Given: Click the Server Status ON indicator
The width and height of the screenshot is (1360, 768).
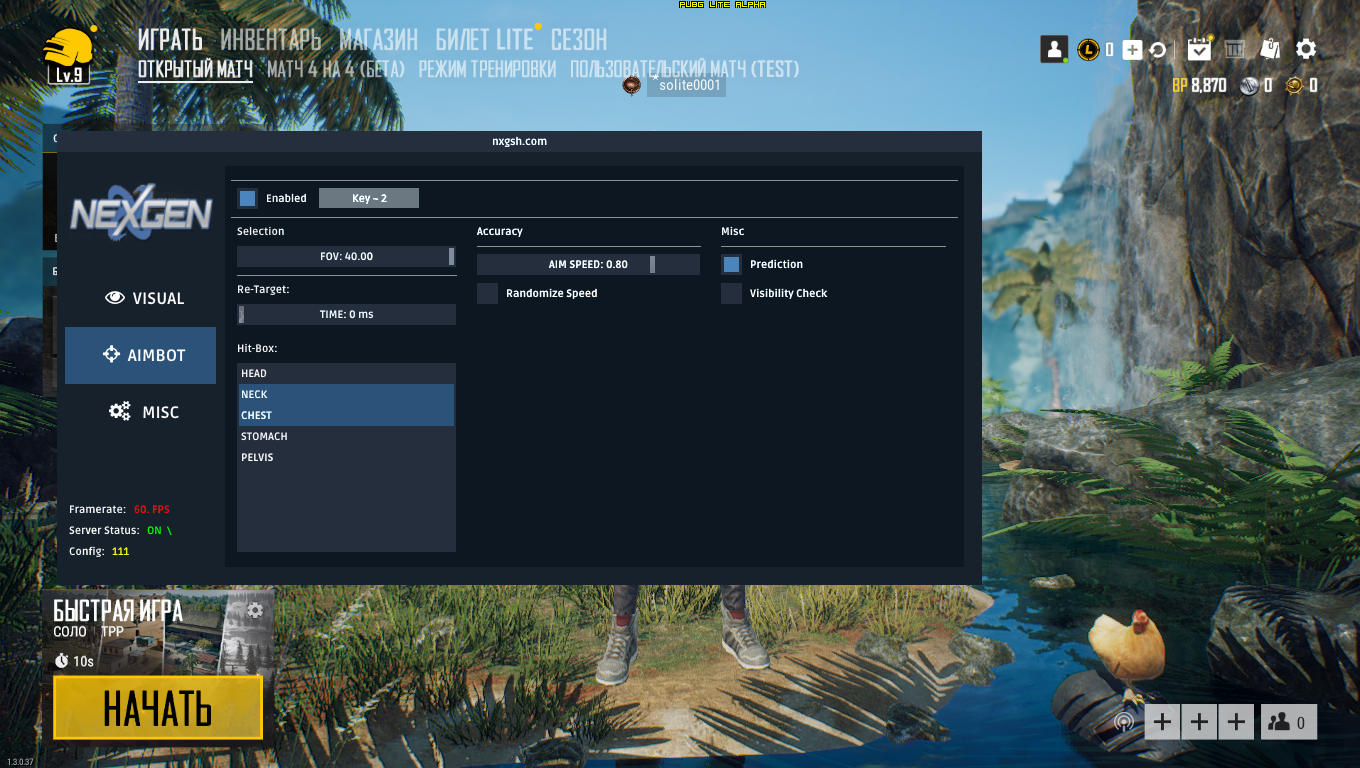Looking at the screenshot, I should [120, 531].
